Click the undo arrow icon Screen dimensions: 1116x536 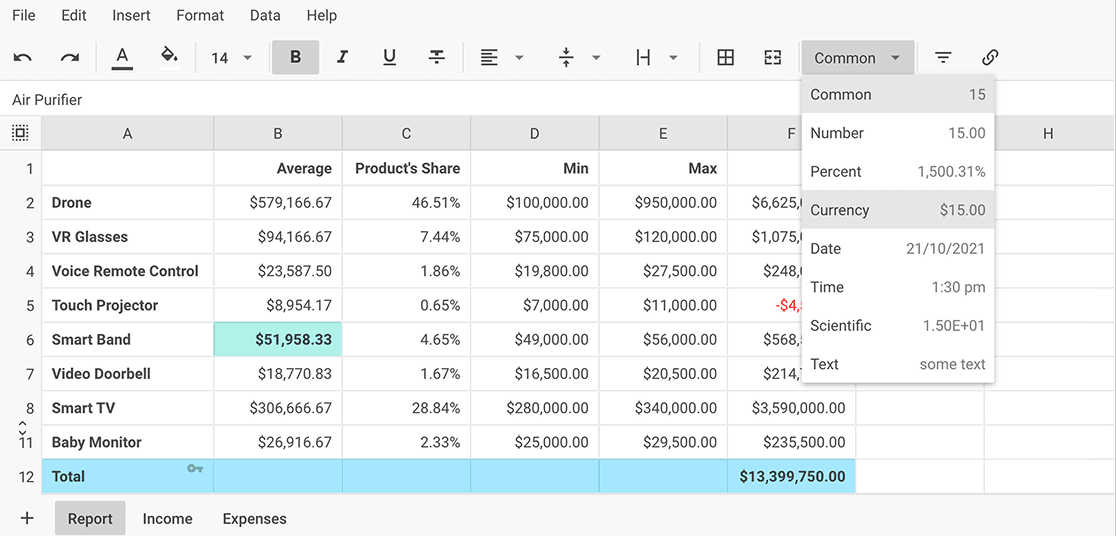[23, 58]
